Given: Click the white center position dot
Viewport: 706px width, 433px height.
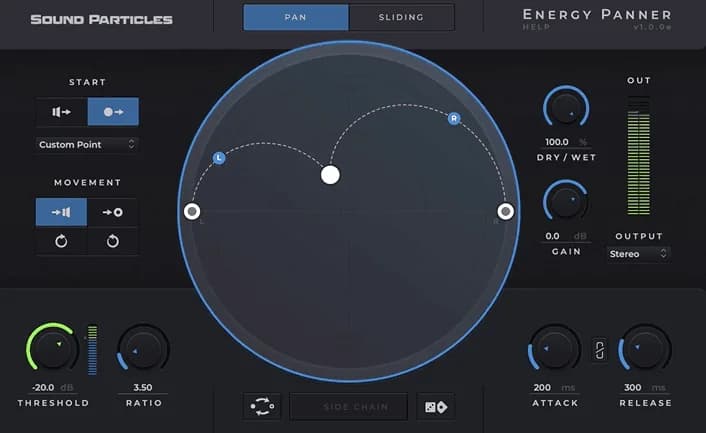Looking at the screenshot, I should pos(330,175).
